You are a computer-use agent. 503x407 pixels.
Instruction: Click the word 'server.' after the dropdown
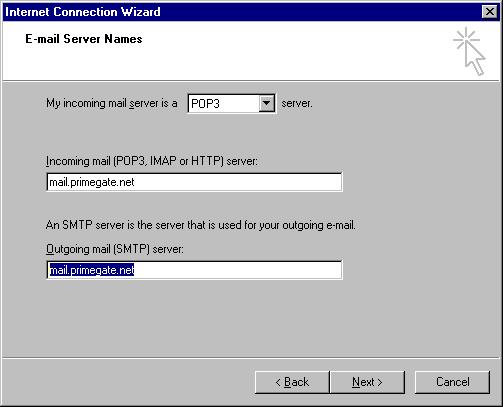297,103
